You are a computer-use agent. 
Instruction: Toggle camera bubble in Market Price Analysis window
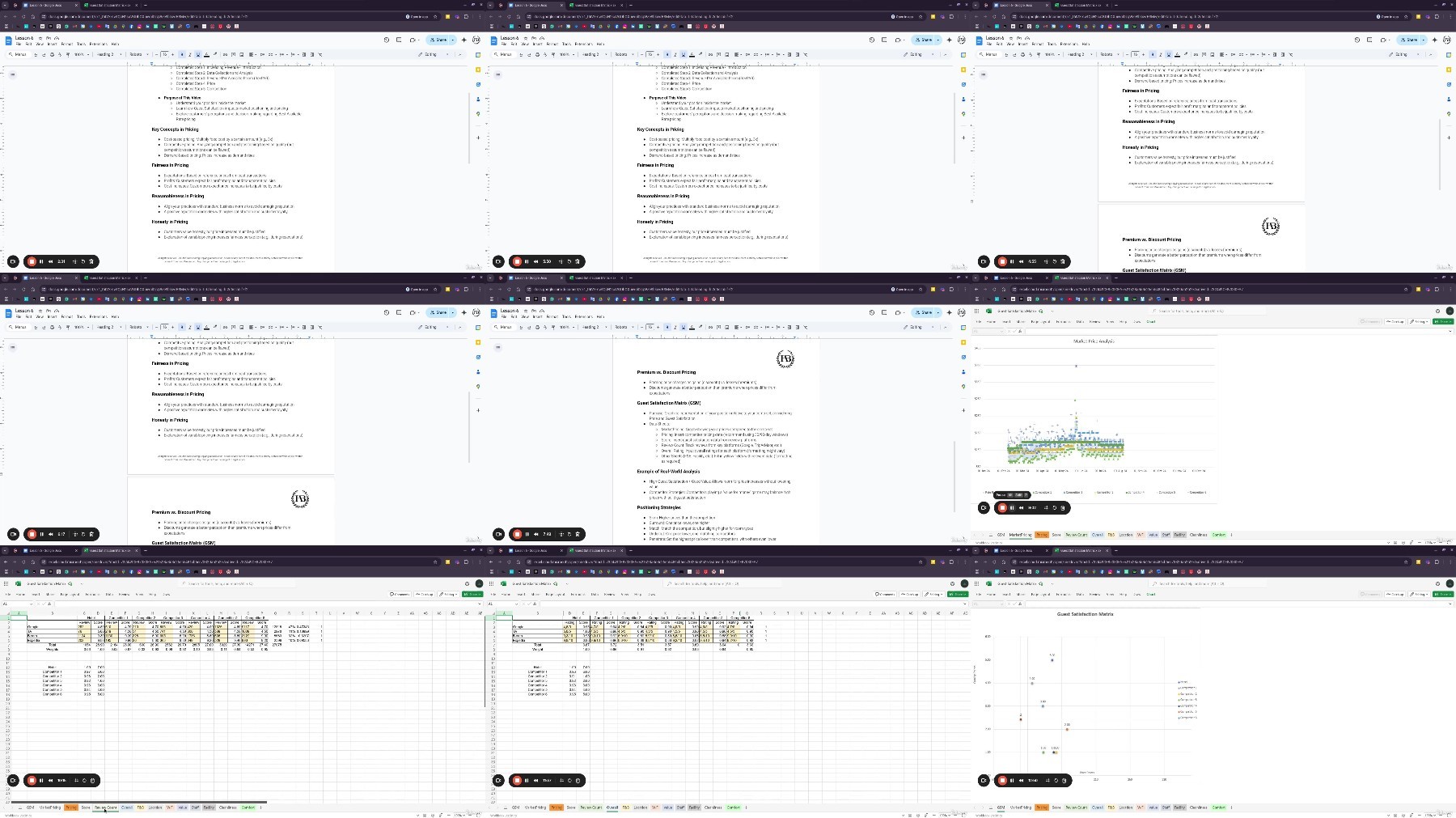tap(984, 507)
